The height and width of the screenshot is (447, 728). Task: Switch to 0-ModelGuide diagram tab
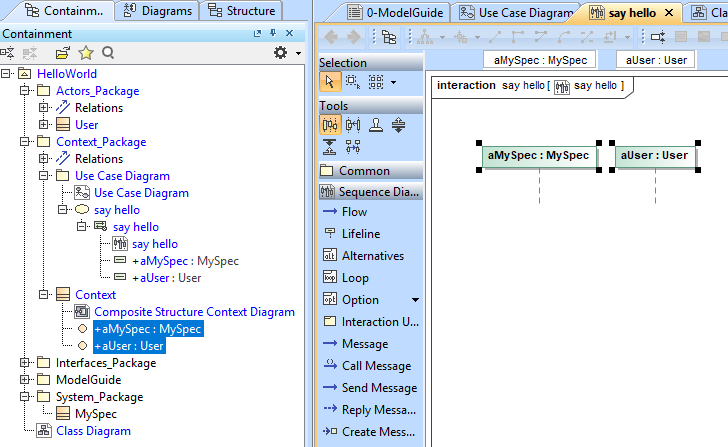click(x=396, y=13)
